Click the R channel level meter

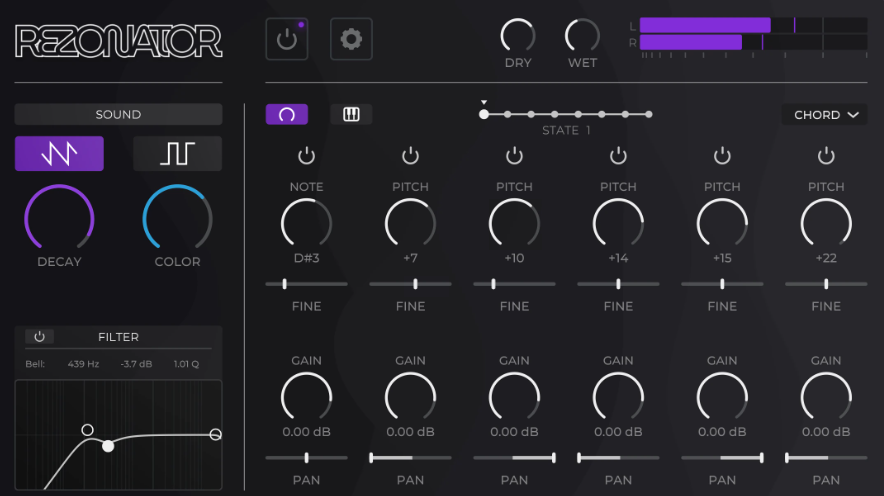point(753,42)
